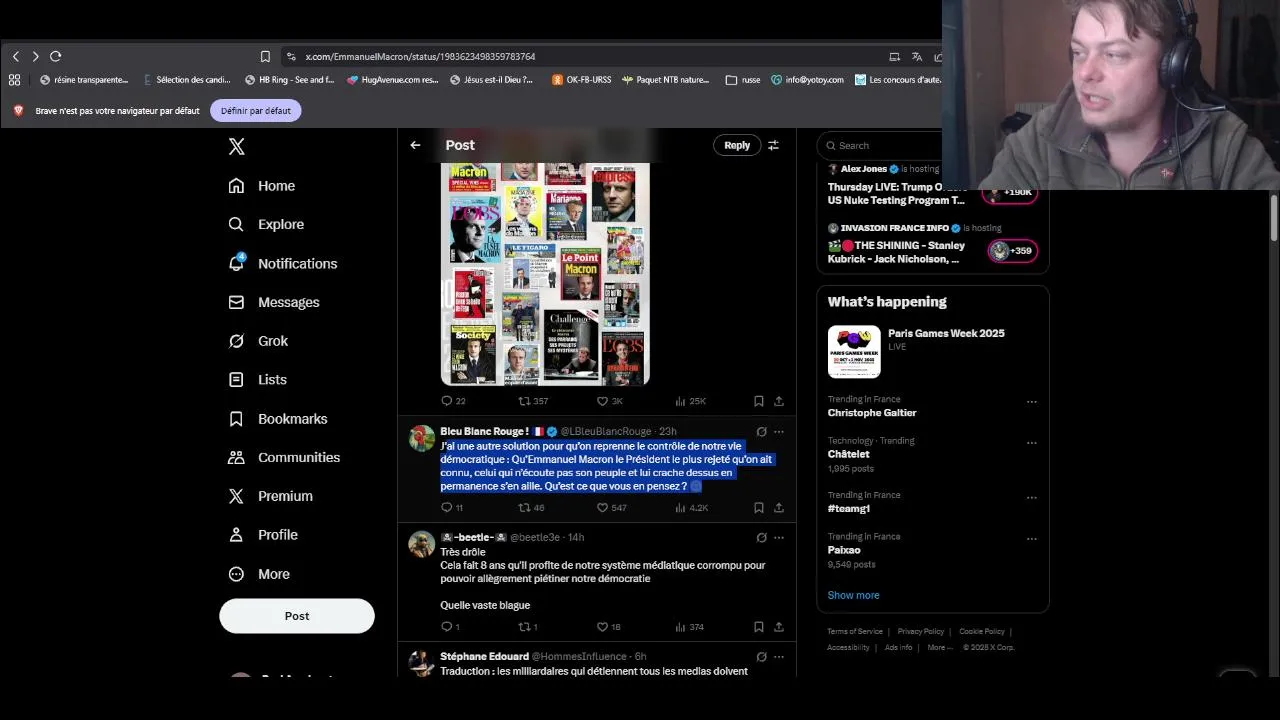Click Grok icon on beetle post
Image resolution: width=1280 pixels, height=720 pixels.
[x=761, y=538]
